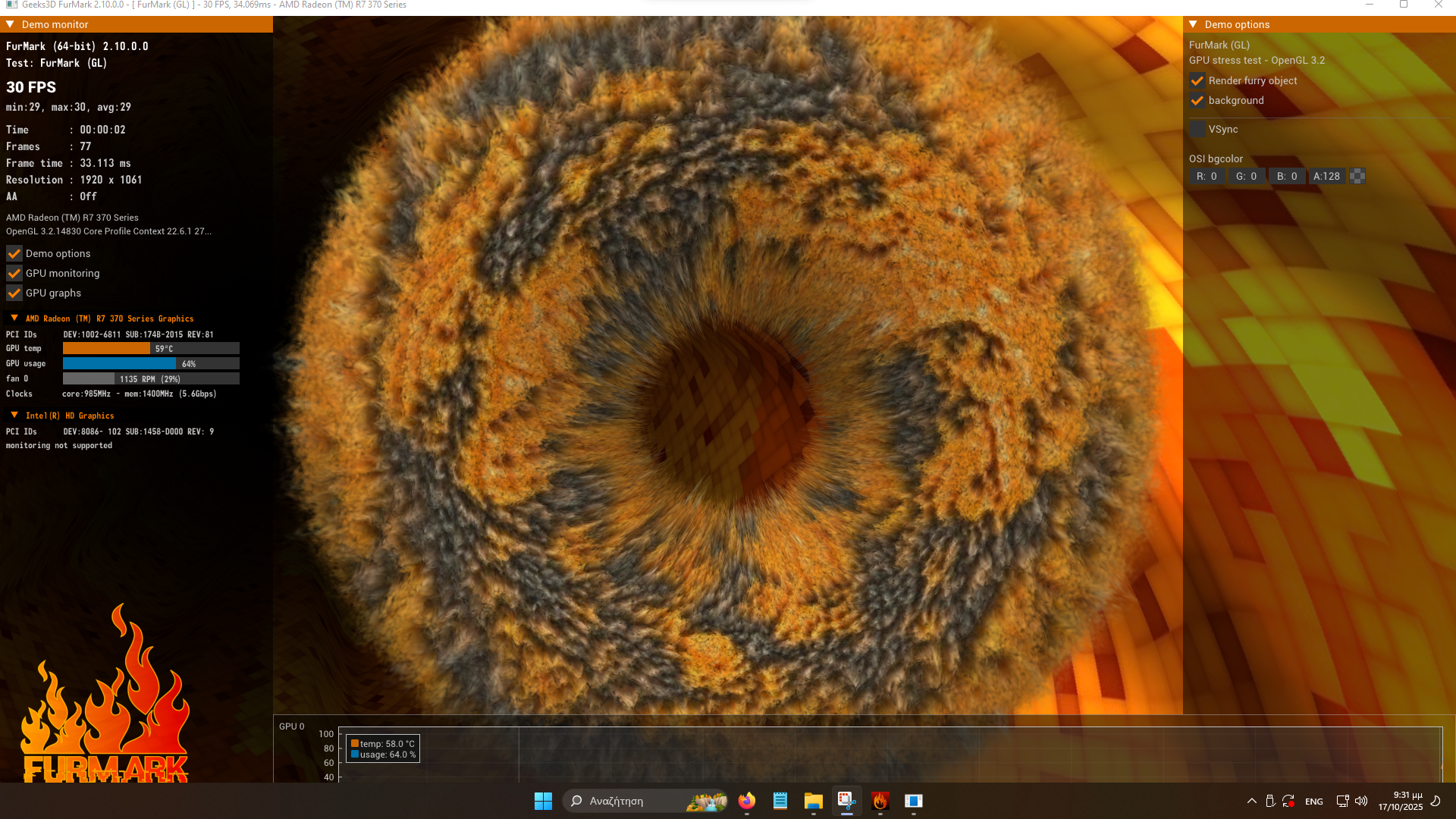Collapse the Demo options panel header
The image size is (1456, 819).
pos(1194,24)
